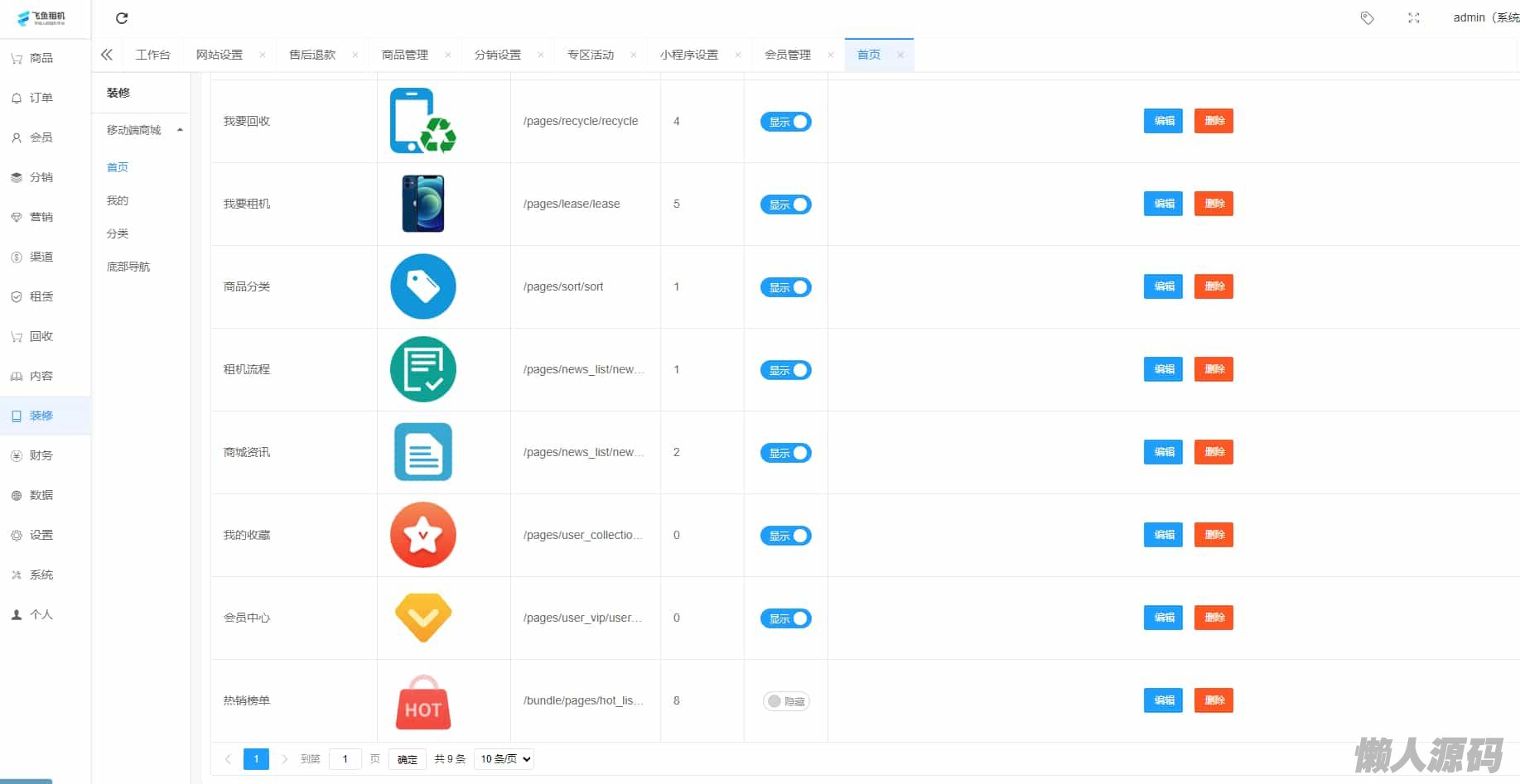Screen dimensions: 1520x784
Task: Disable the 会员中心 display switch
Action: click(785, 618)
